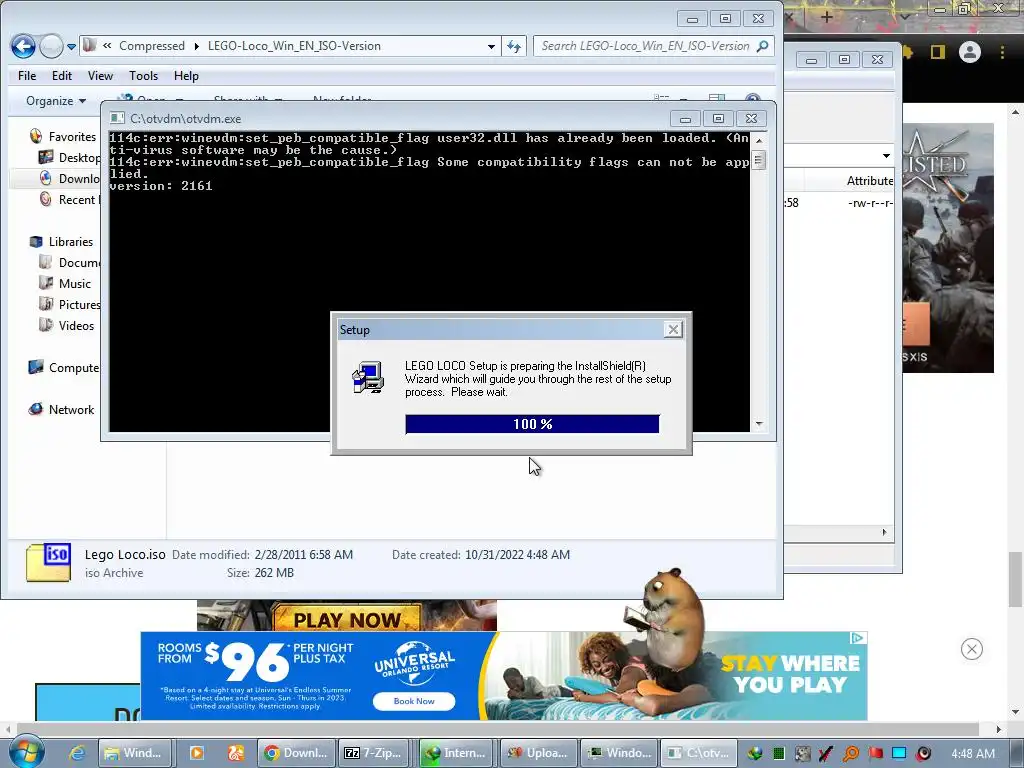
Task: Click the search magnifier icon in Explorer
Action: [x=762, y=46]
